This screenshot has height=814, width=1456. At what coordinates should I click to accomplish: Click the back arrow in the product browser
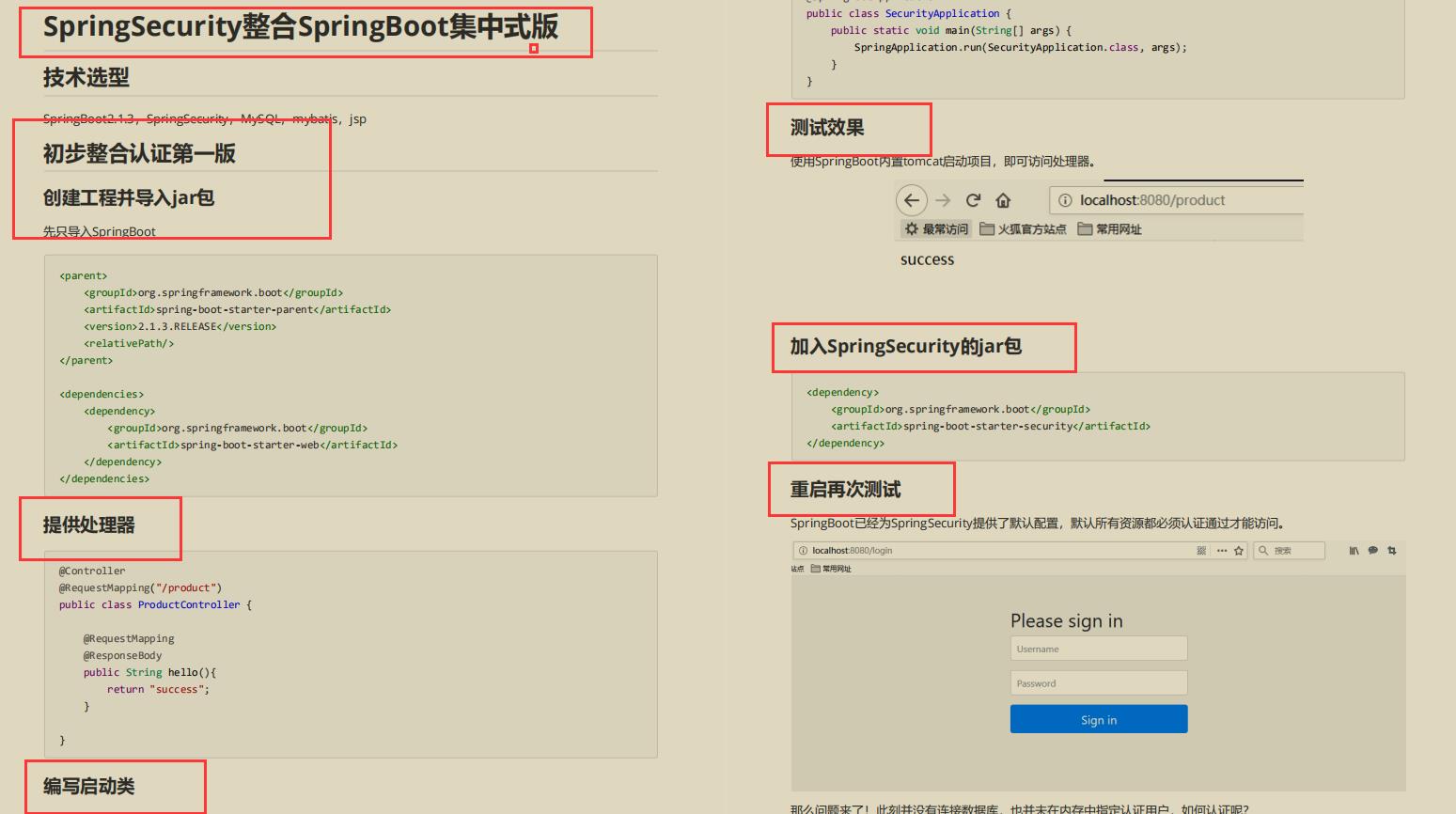[x=912, y=200]
